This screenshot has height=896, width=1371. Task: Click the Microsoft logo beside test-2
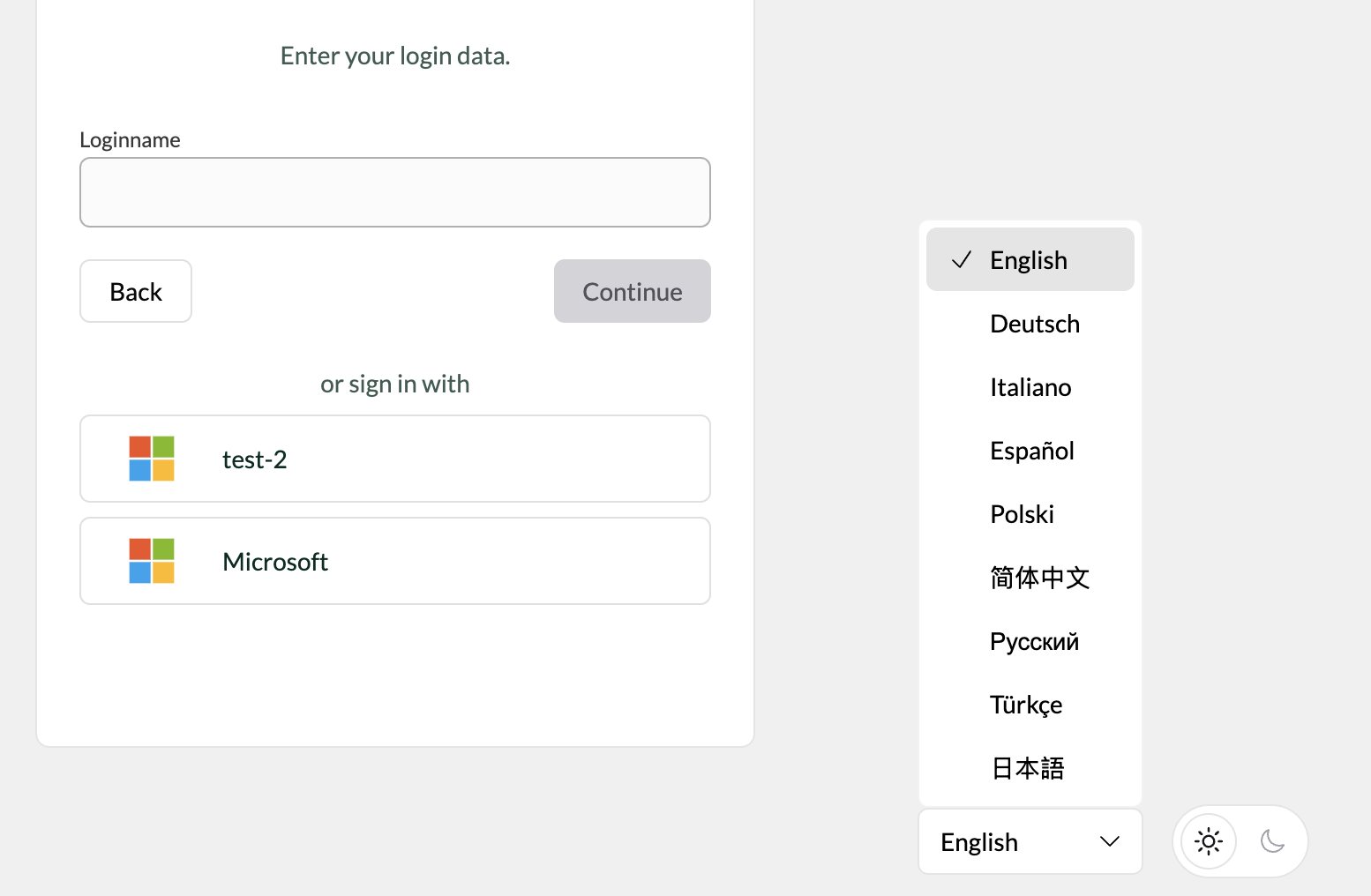pos(152,459)
